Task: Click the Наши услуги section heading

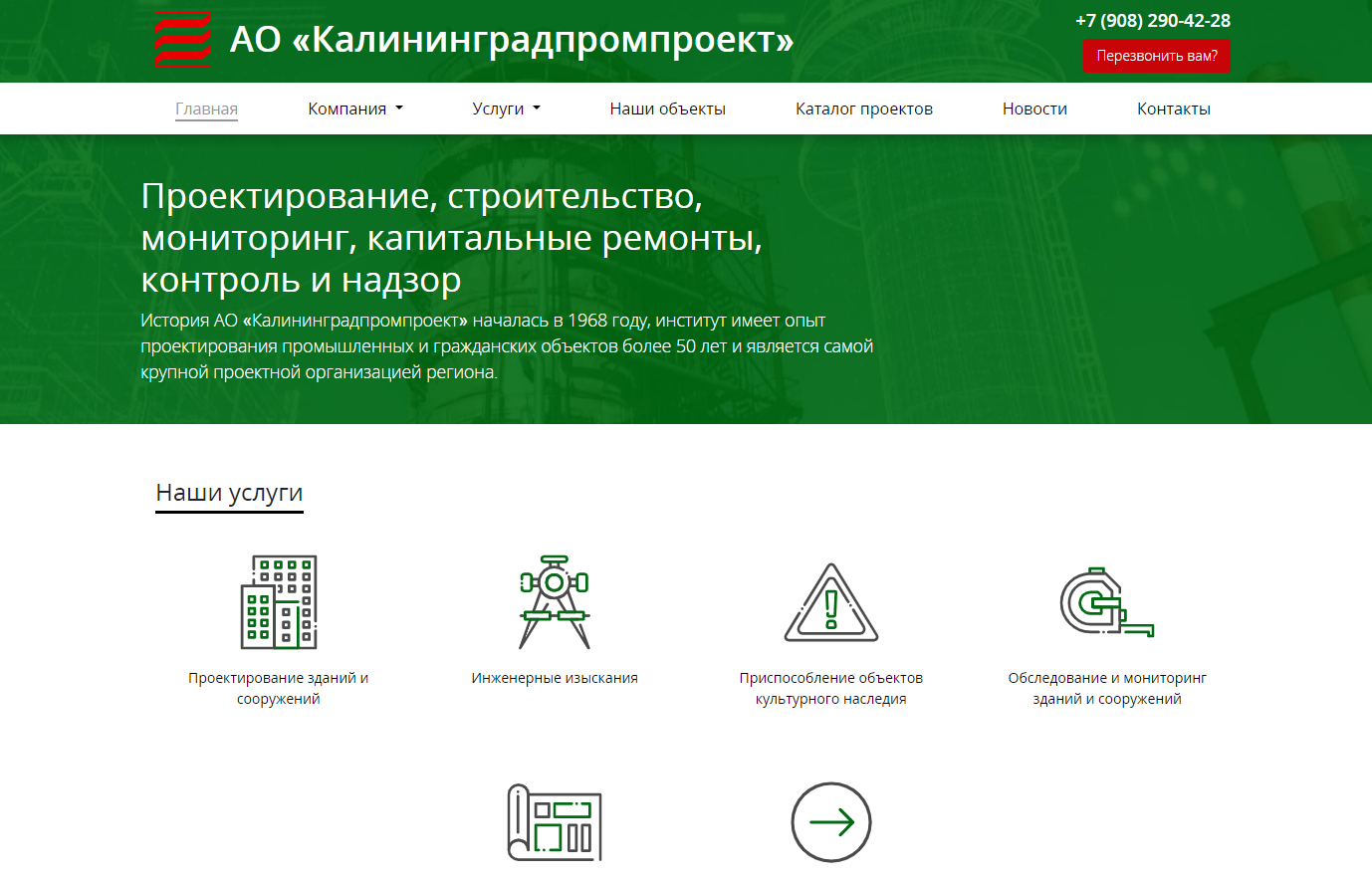Action: pyautogui.click(x=229, y=493)
